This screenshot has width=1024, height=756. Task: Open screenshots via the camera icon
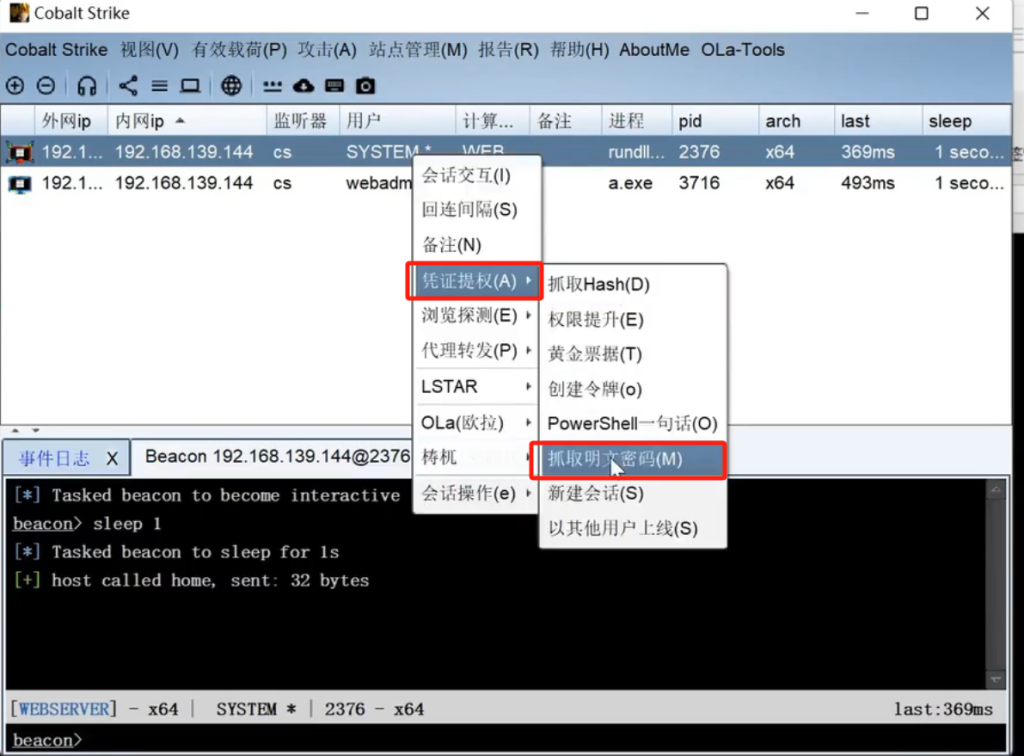[365, 86]
